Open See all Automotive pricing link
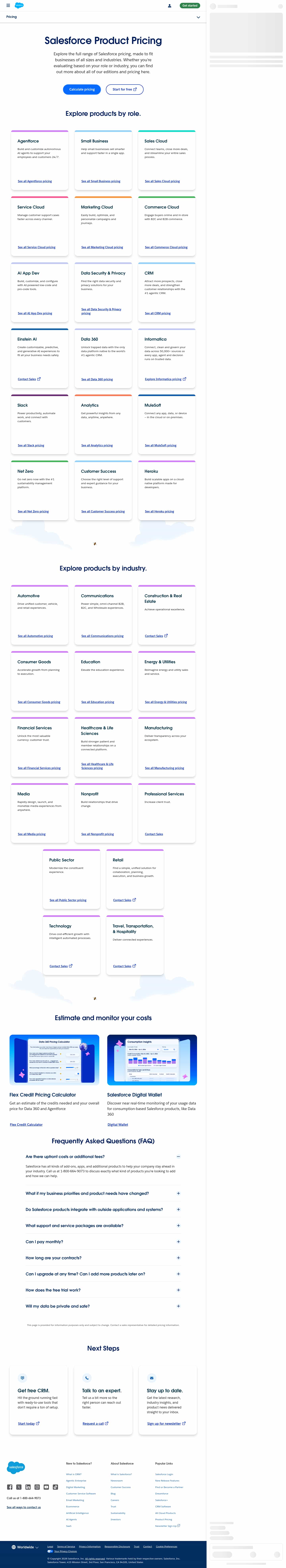 click(35, 636)
